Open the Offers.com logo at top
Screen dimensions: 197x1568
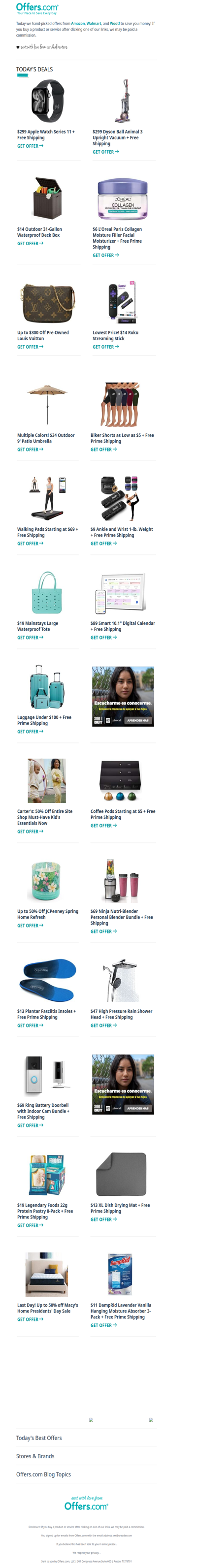point(37,8)
